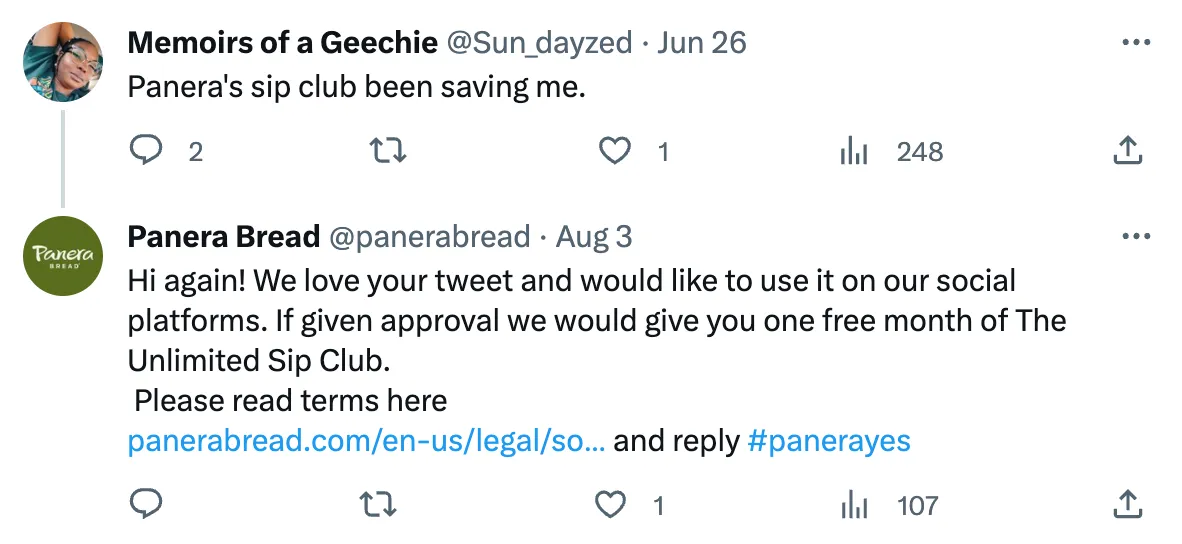Share the Panera Bread tweet
Image resolution: width=1182 pixels, height=544 pixels.
click(1127, 505)
